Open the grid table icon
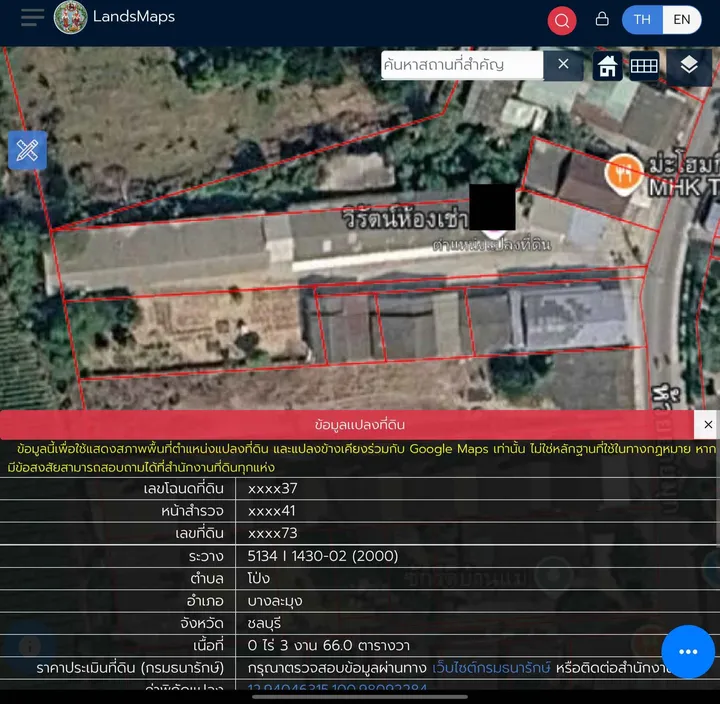The height and width of the screenshot is (704, 720). (x=644, y=66)
